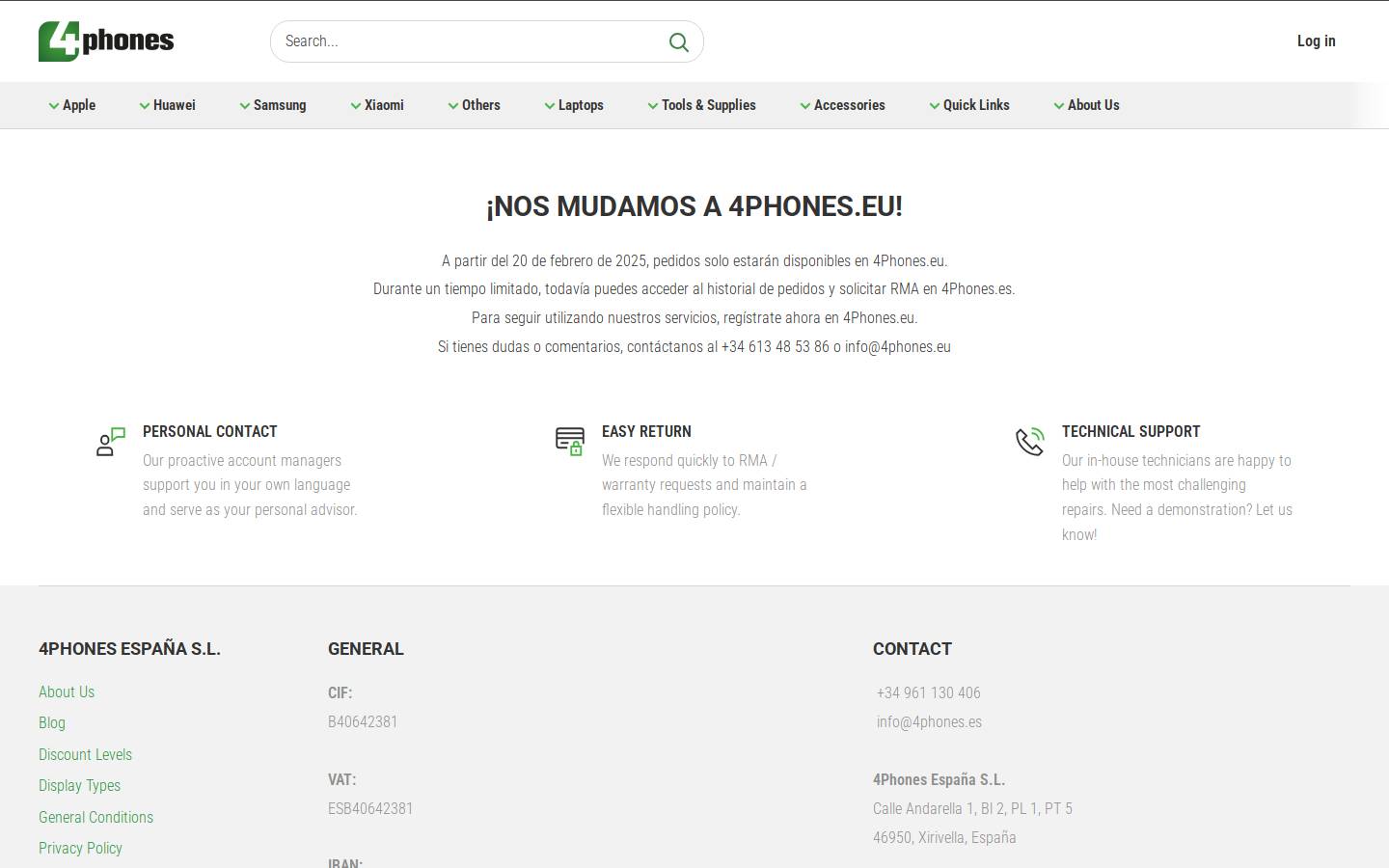Click the phone number +34 961 130 406
Viewport: 1389px width, 868px height.
point(928,692)
